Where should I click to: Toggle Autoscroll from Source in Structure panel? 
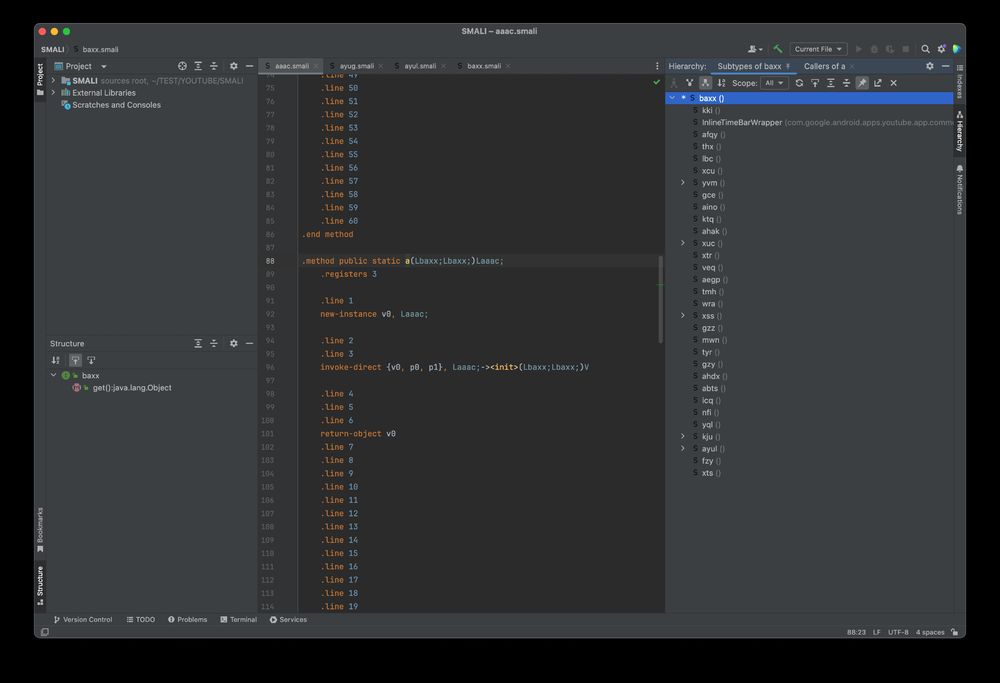click(x=91, y=360)
